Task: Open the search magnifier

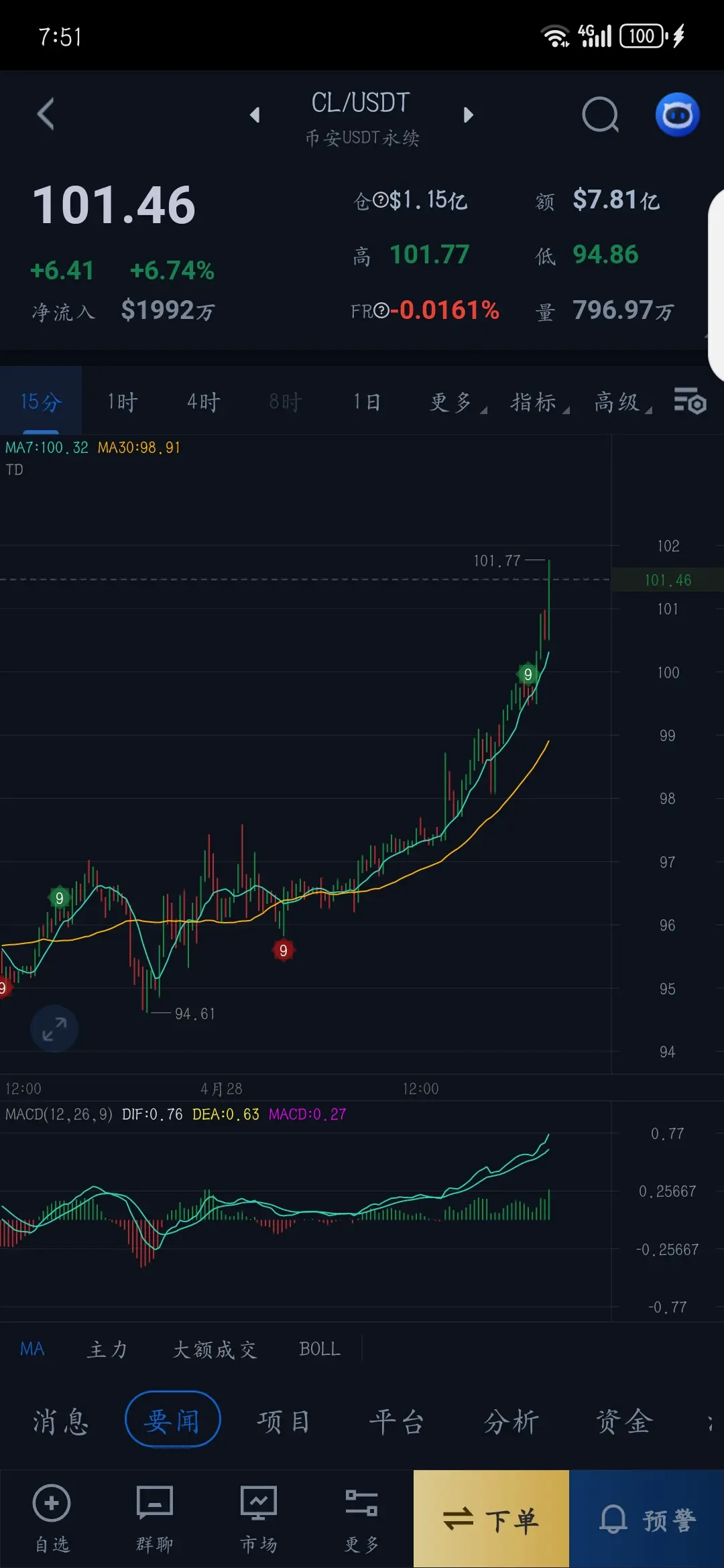Action: coord(601,115)
